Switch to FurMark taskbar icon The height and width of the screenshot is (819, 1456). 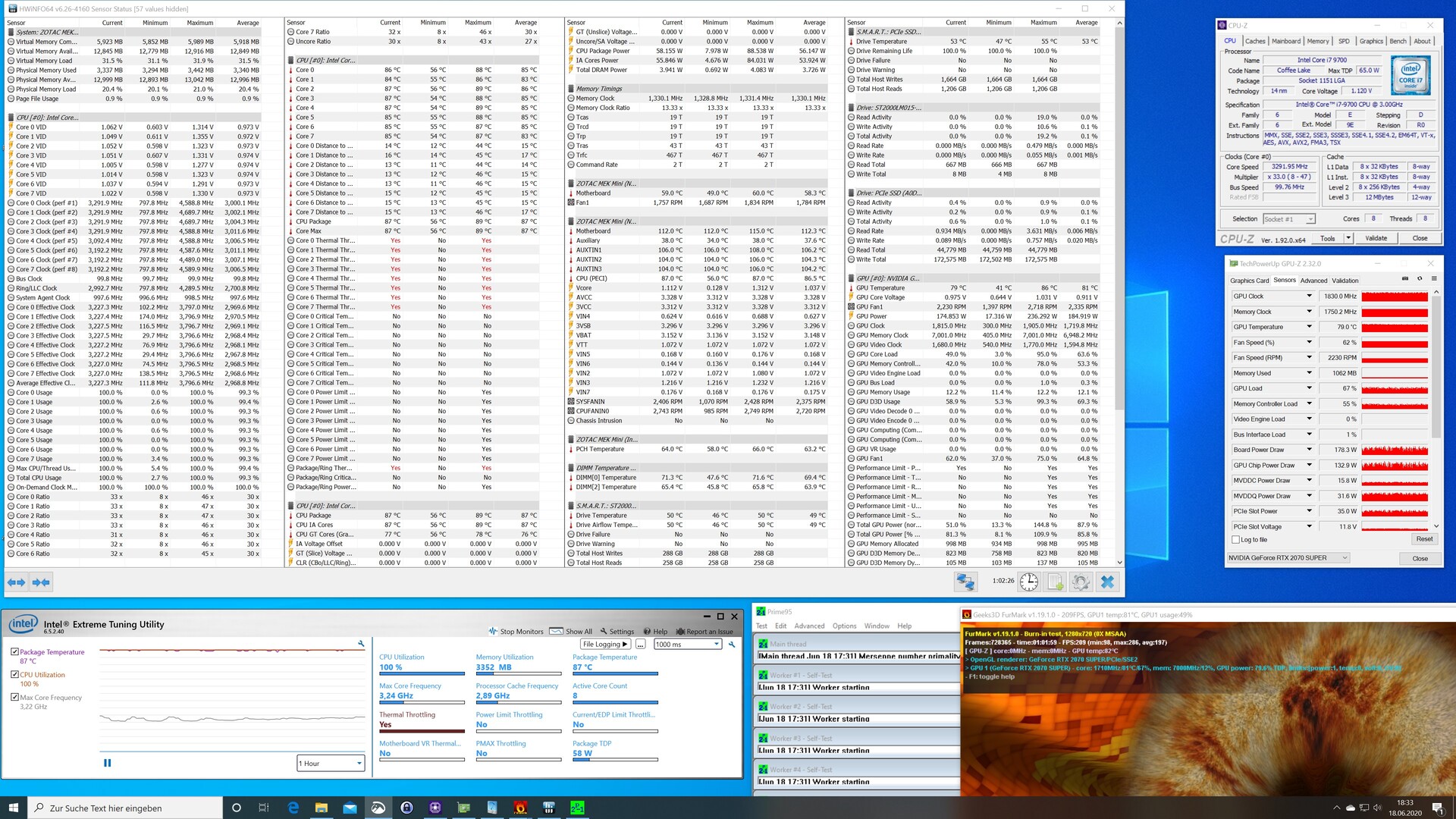coord(520,808)
